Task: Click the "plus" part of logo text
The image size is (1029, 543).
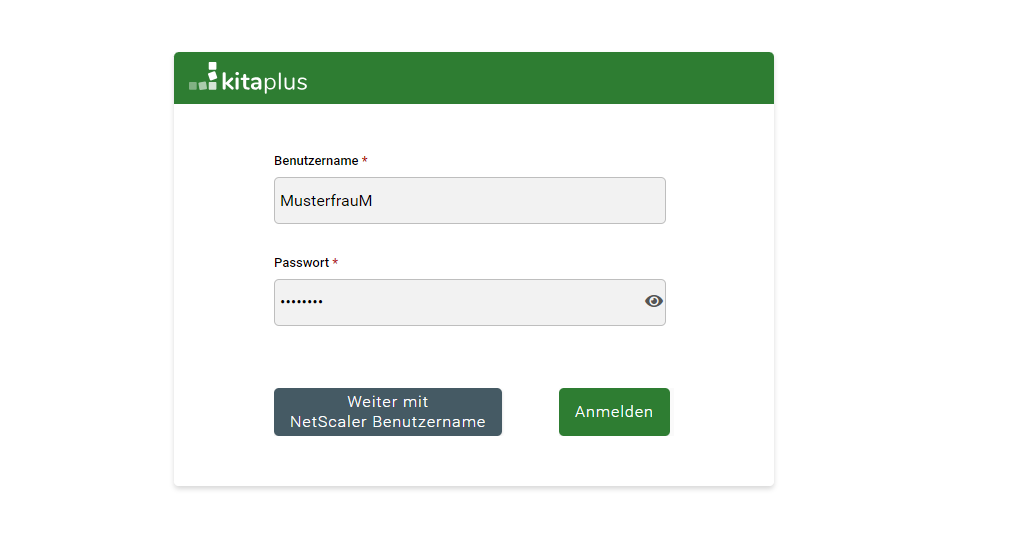Action: coord(286,82)
